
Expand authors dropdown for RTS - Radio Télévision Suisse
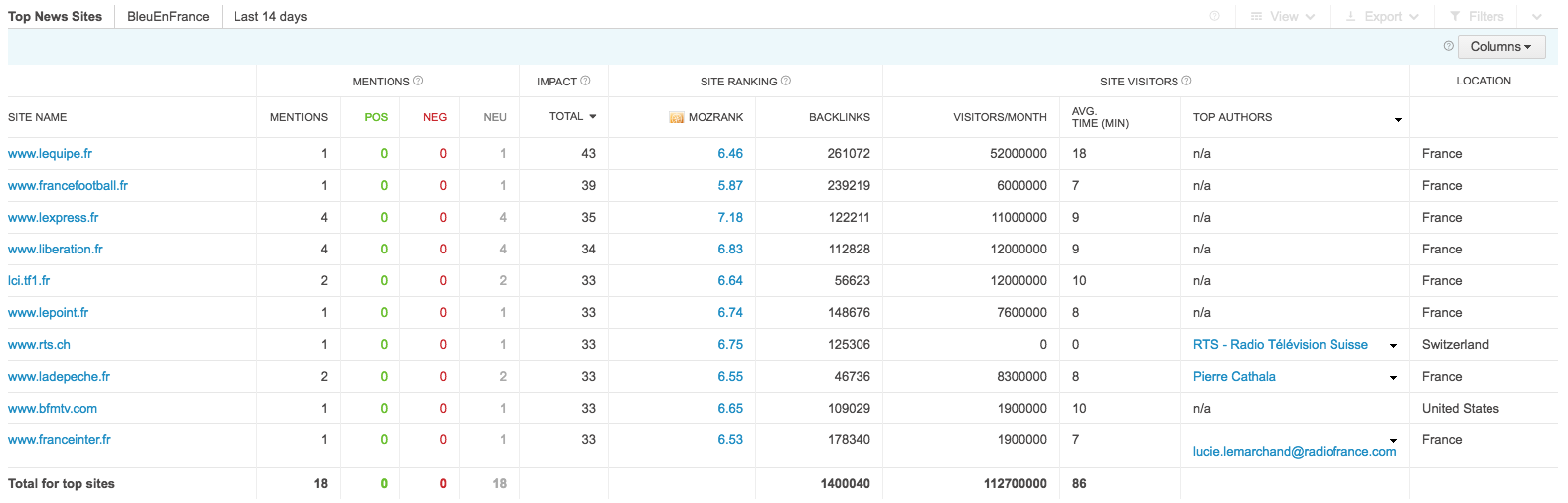pyautogui.click(x=1393, y=346)
